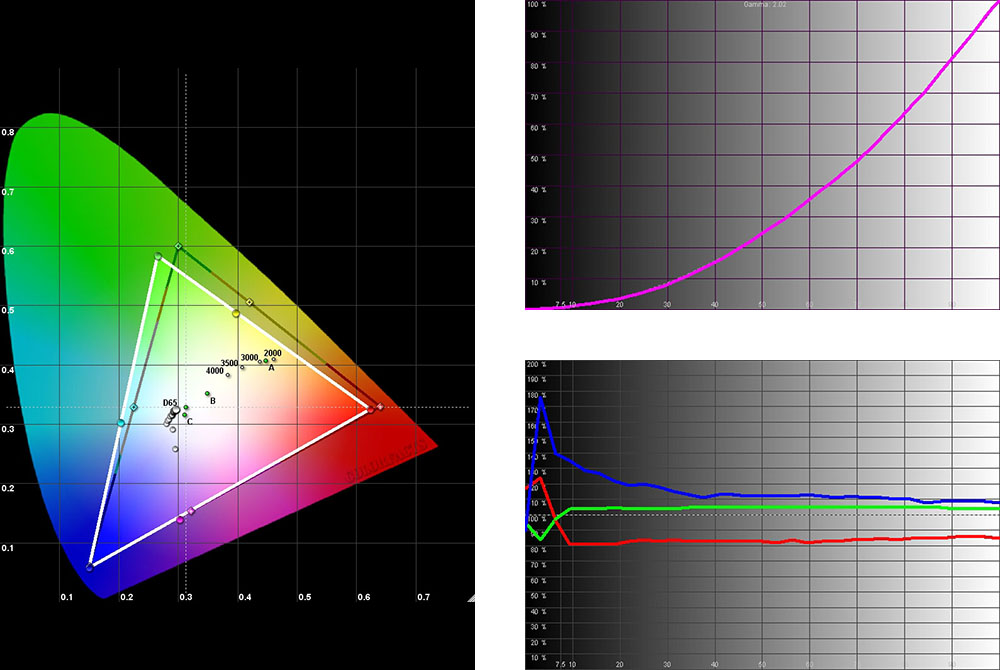The image size is (1000, 670).
Task: Click the resize grip below CIE diagram
Action: pyautogui.click(x=470, y=596)
